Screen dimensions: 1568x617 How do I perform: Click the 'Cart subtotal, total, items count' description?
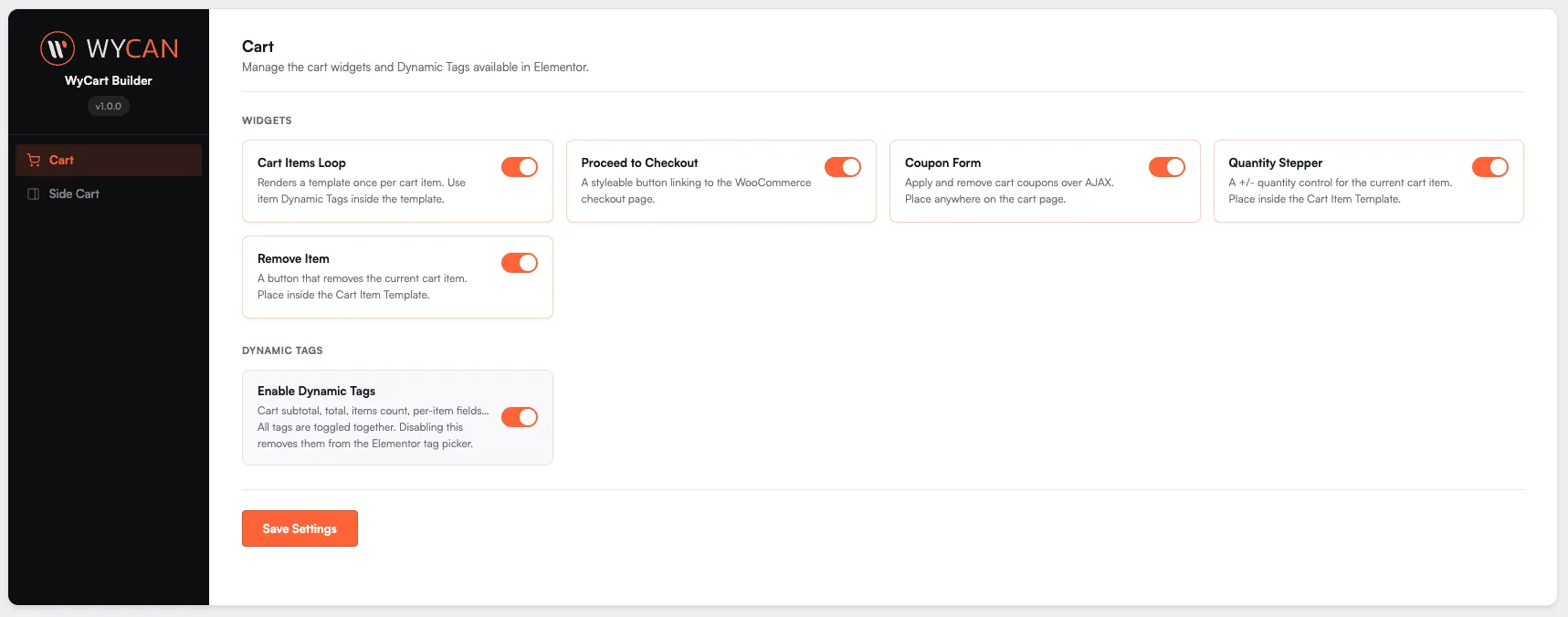[373, 427]
